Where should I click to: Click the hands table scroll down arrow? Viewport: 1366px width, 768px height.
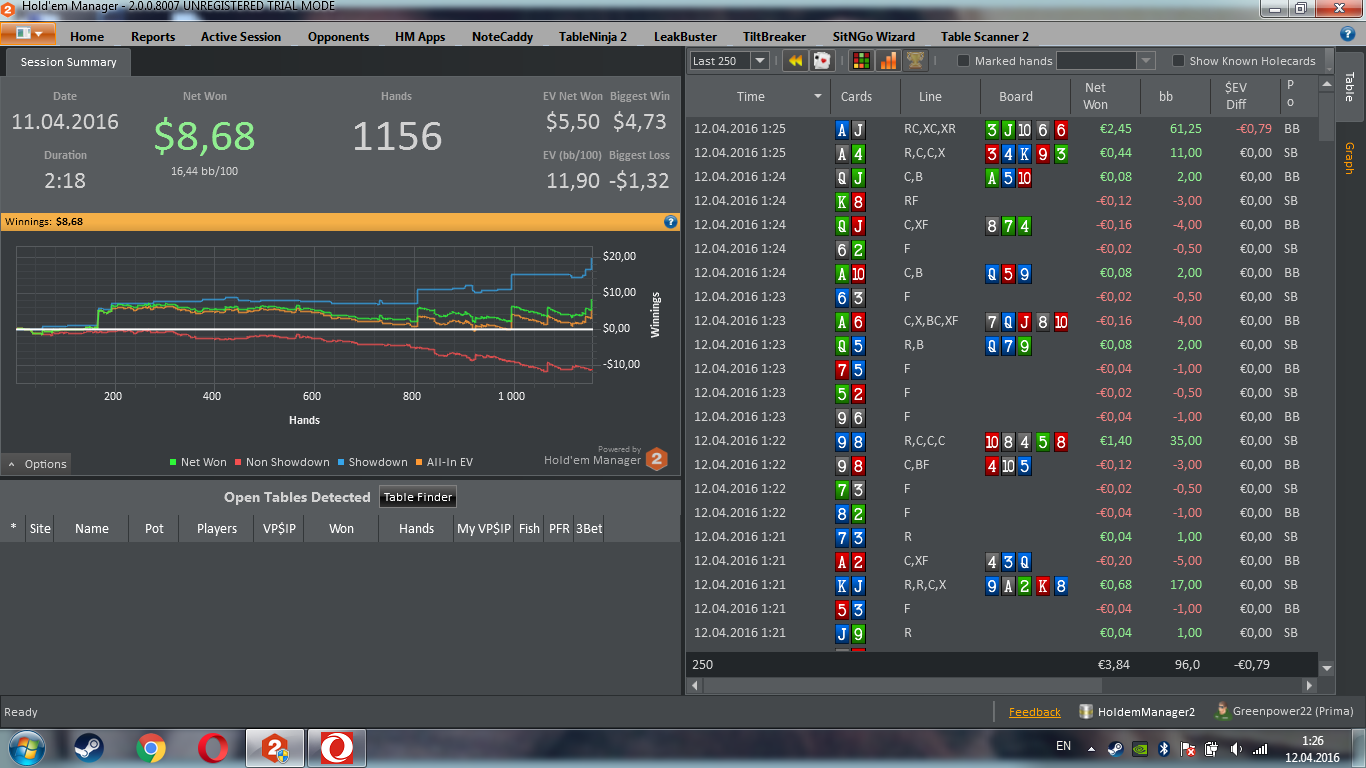click(x=1327, y=667)
